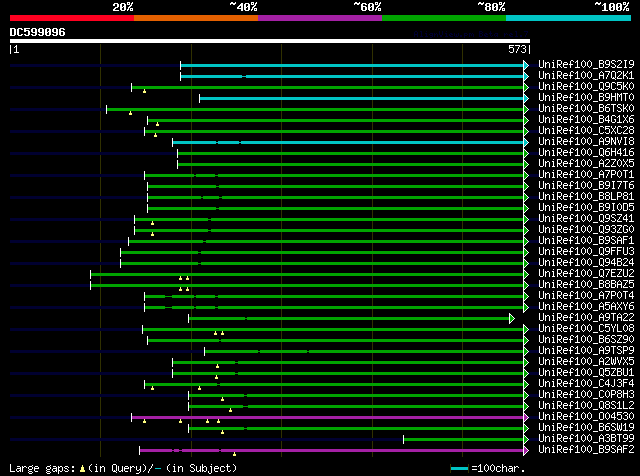Screen dimensions: 640x476
Task: Click the white query sequence bar
Action: click(270, 41)
